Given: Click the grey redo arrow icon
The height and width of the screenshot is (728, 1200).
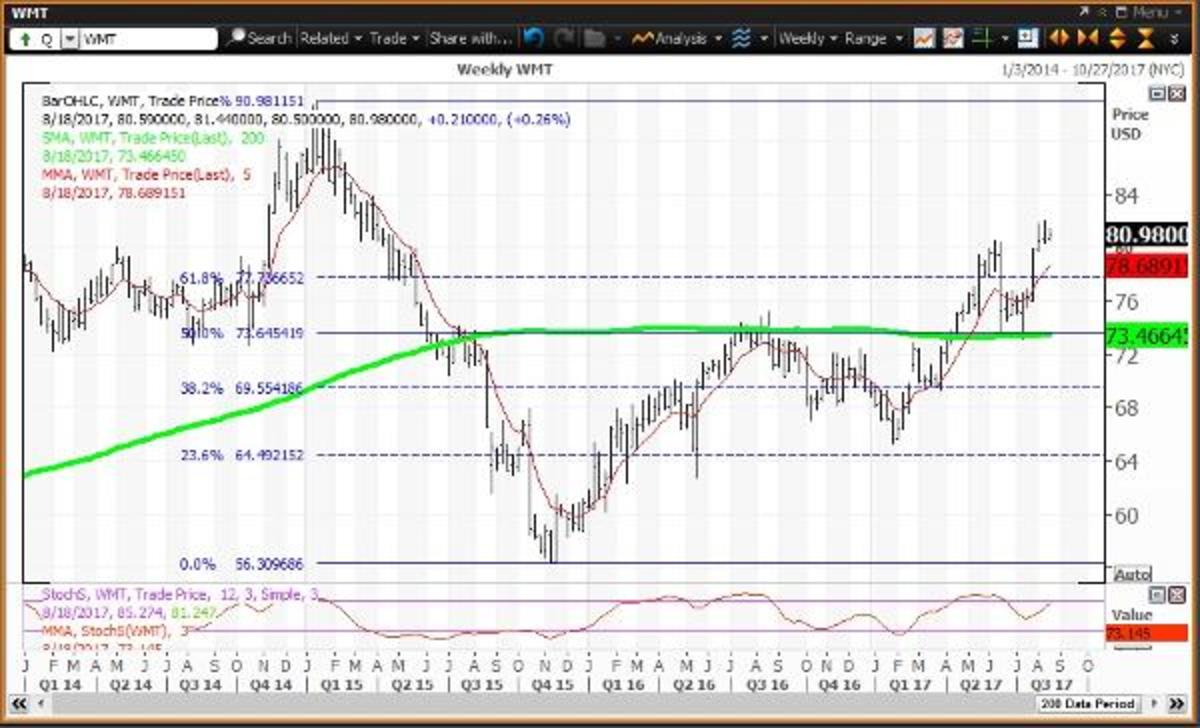Looking at the screenshot, I should [x=564, y=38].
